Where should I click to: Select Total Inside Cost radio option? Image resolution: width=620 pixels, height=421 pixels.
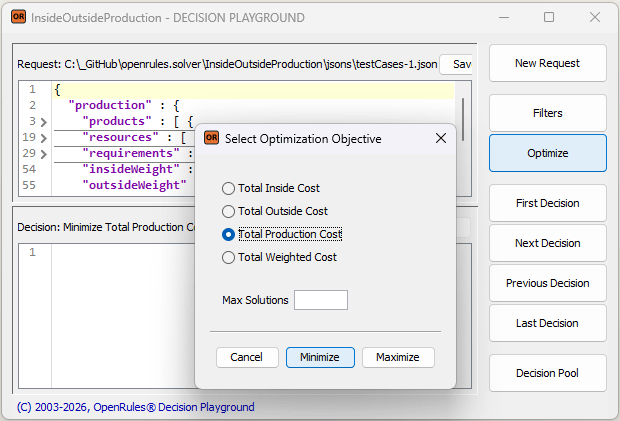[229, 188]
